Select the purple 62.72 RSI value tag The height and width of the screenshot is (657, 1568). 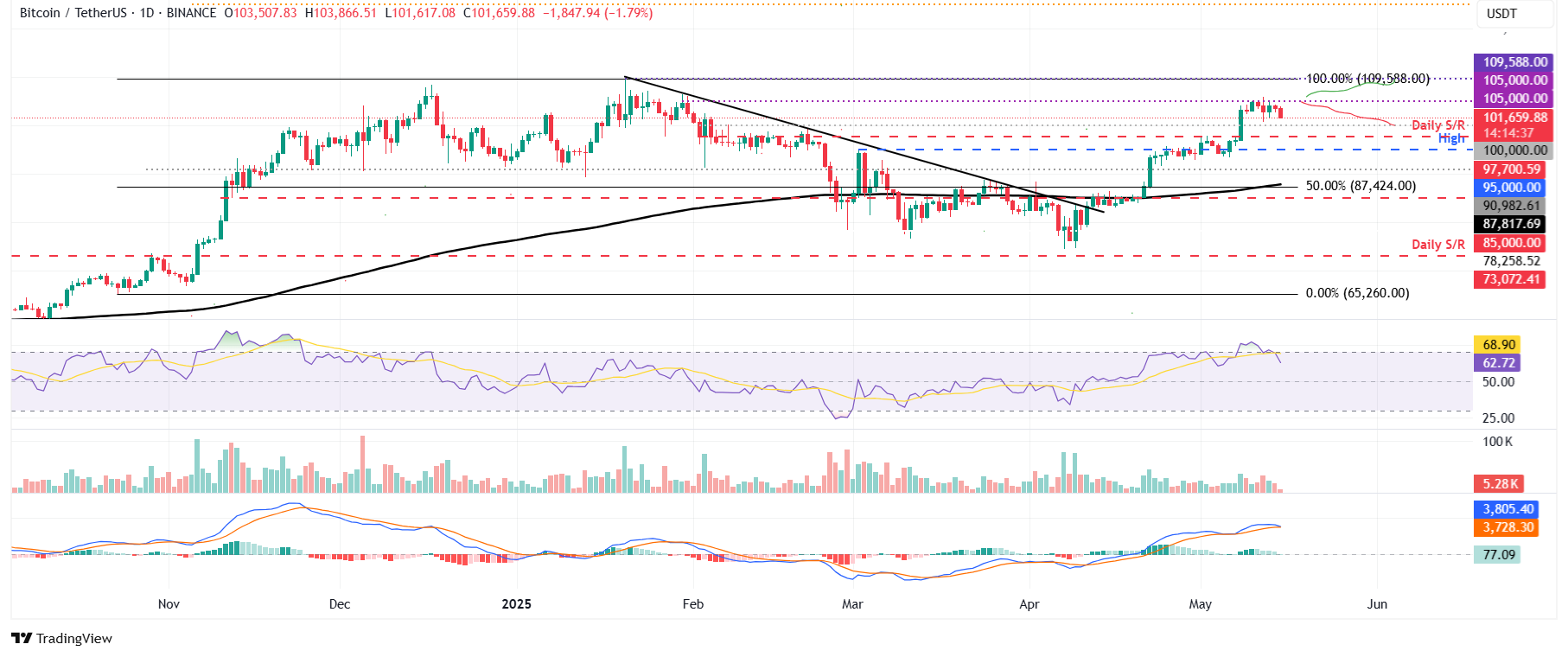1499,363
